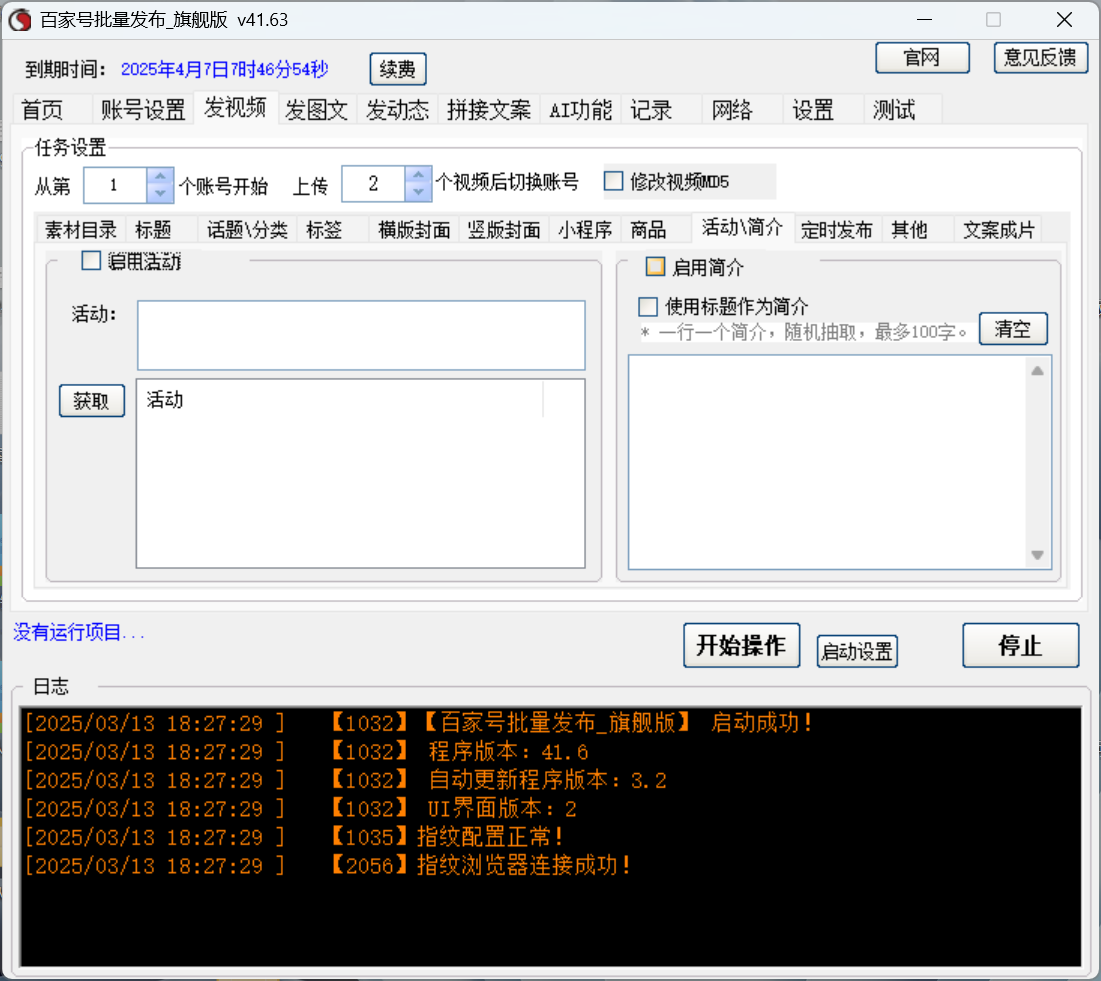The image size is (1101, 981).
Task: Enable 使用标题作为简介 checkbox
Action: click(648, 307)
